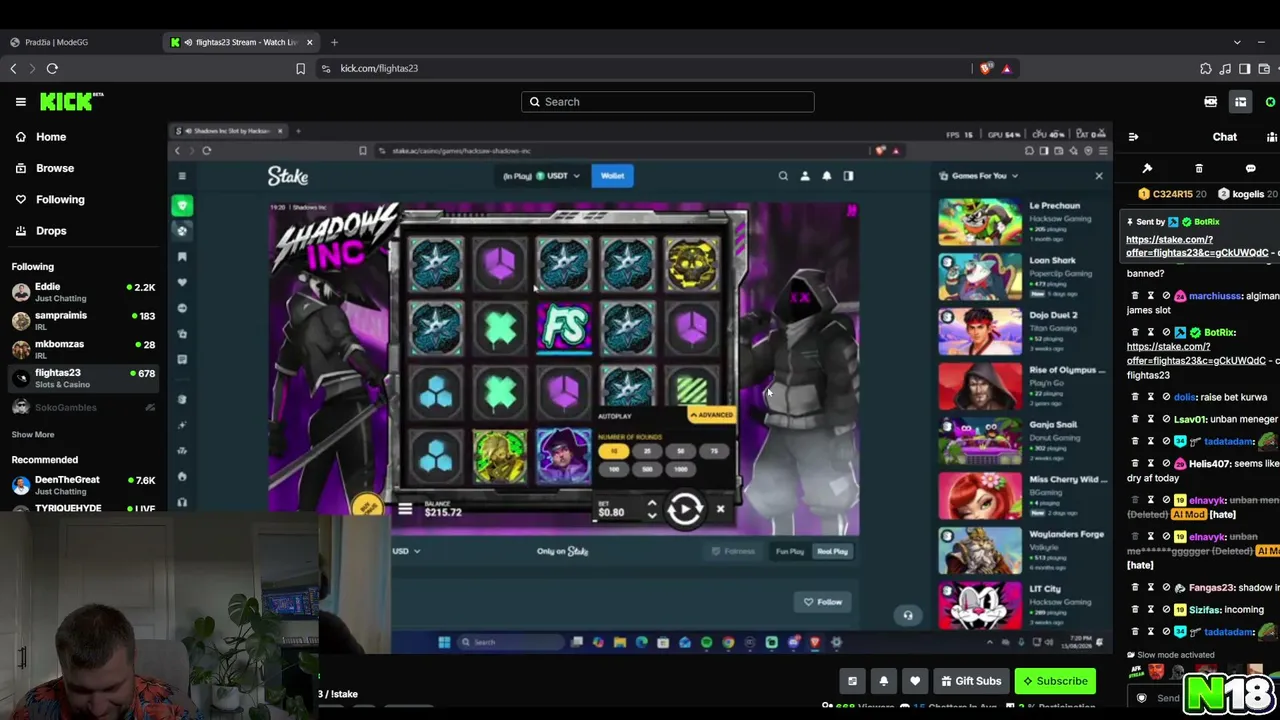This screenshot has width=1280, height=720.
Task: Click the Kick search field
Action: [667, 102]
